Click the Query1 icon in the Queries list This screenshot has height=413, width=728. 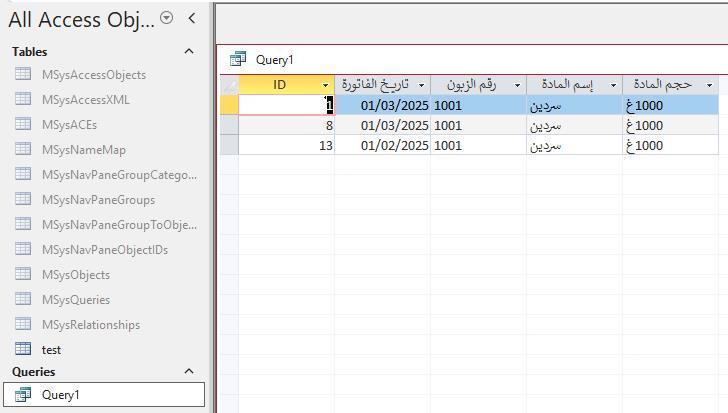[x=23, y=394]
